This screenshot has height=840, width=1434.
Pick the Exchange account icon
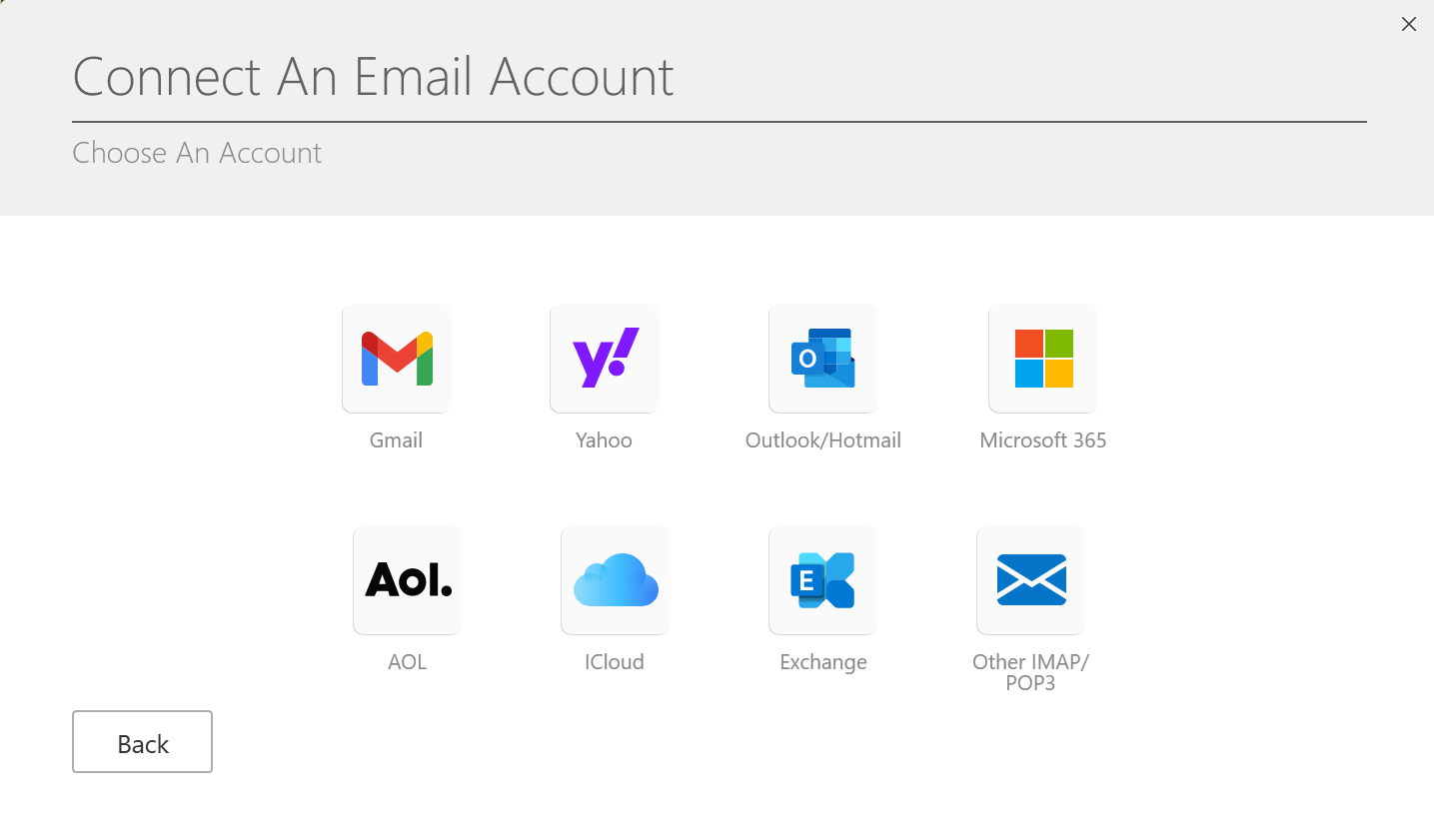tap(823, 580)
